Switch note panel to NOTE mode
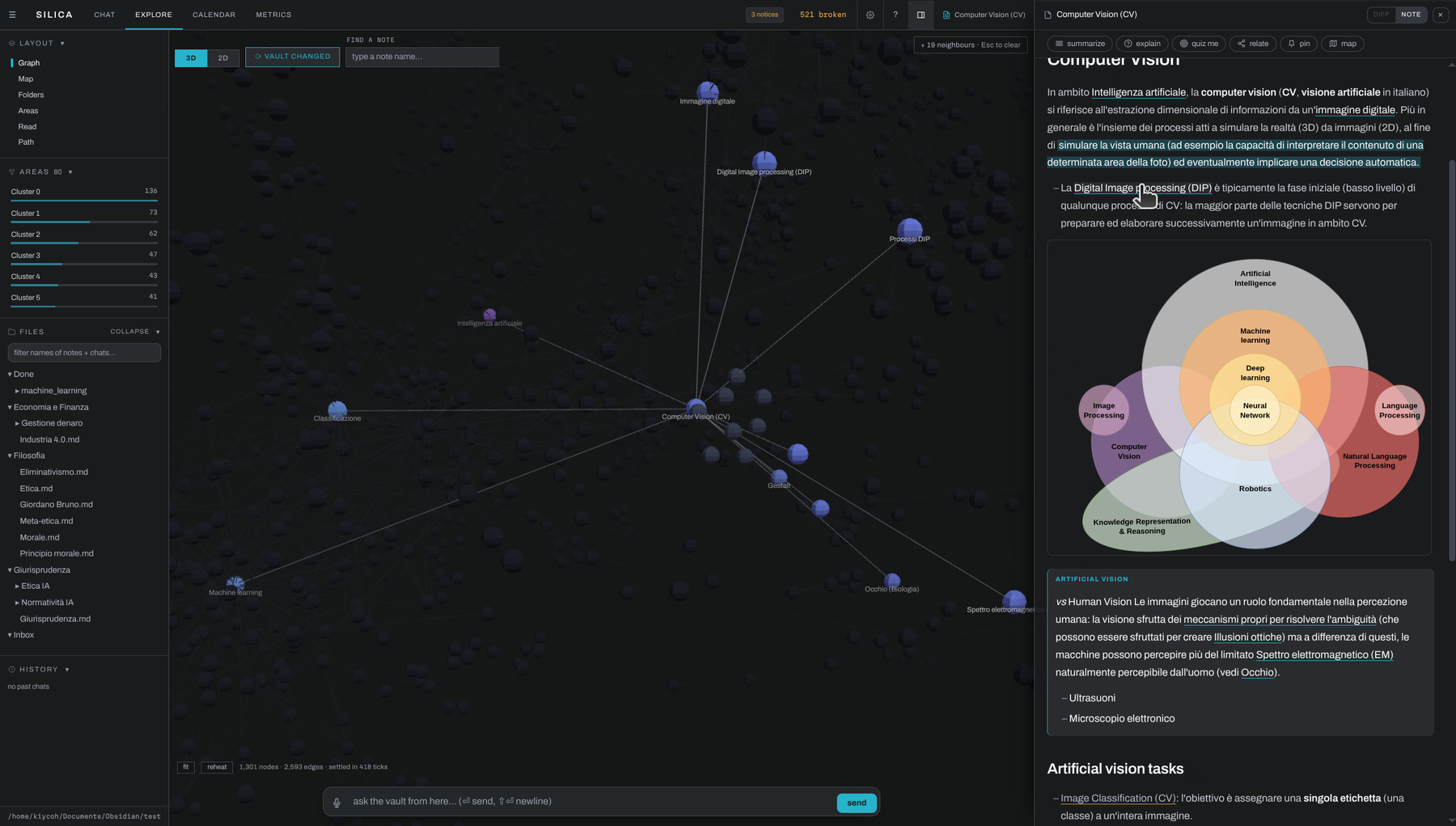 click(1411, 15)
